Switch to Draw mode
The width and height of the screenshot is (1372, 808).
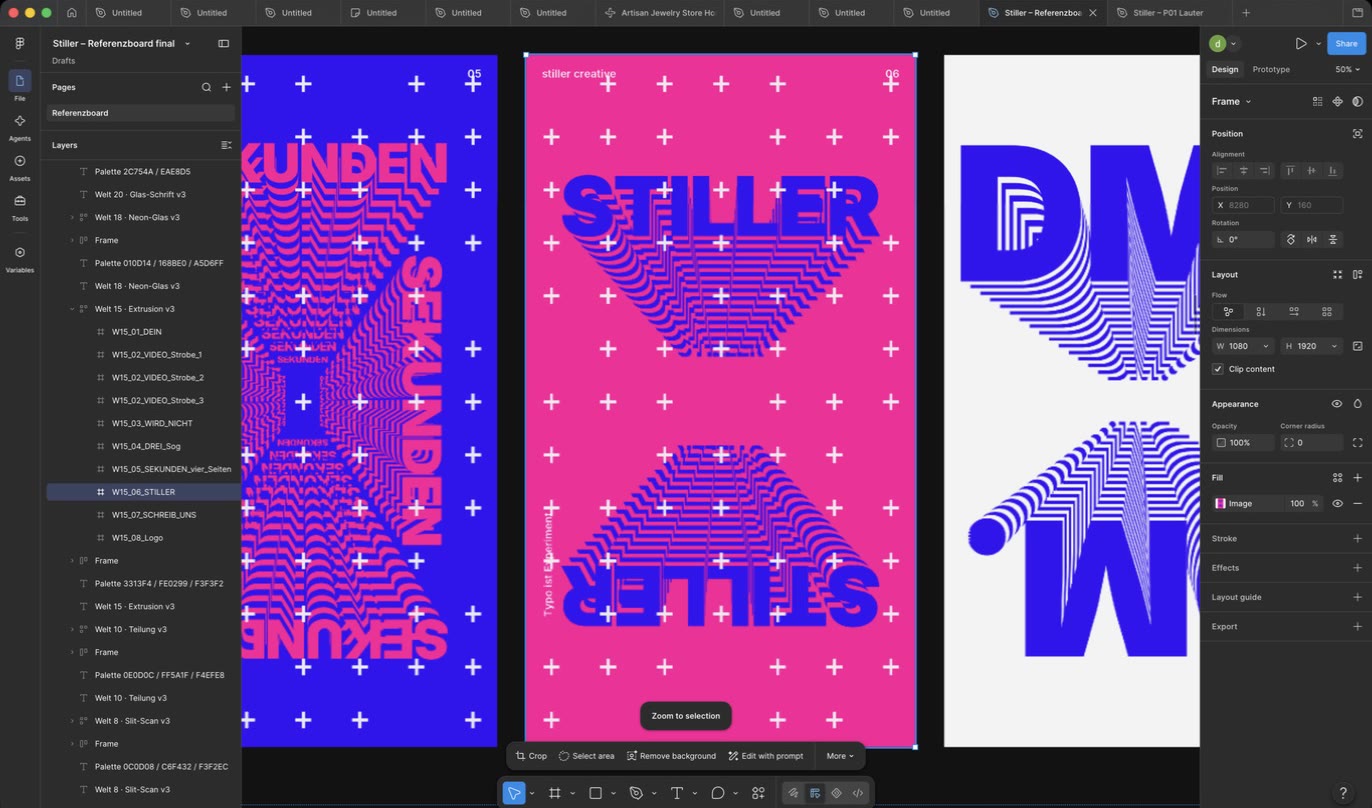(793, 793)
